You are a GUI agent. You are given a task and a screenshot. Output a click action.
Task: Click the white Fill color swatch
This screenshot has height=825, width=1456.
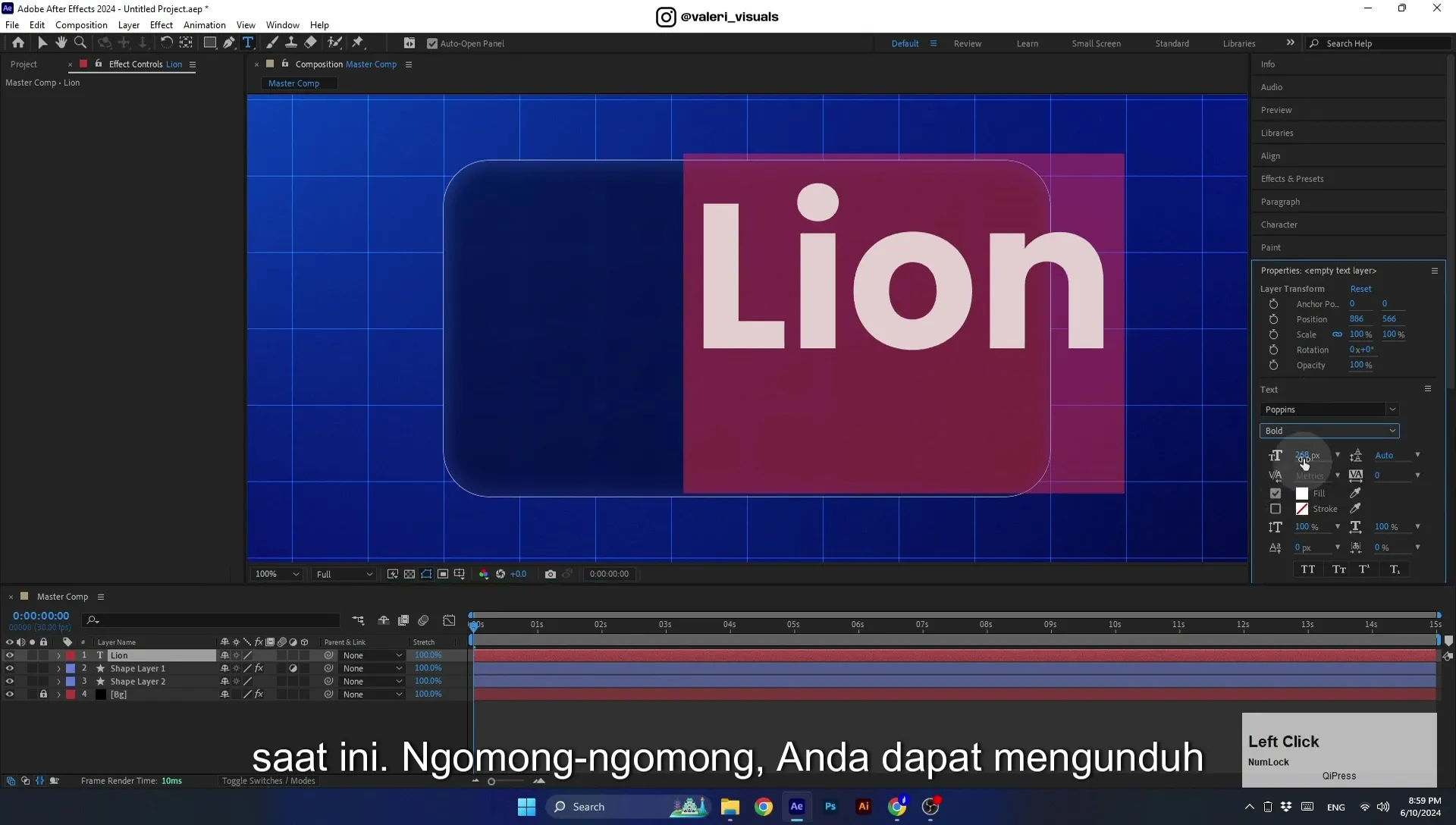point(1302,493)
